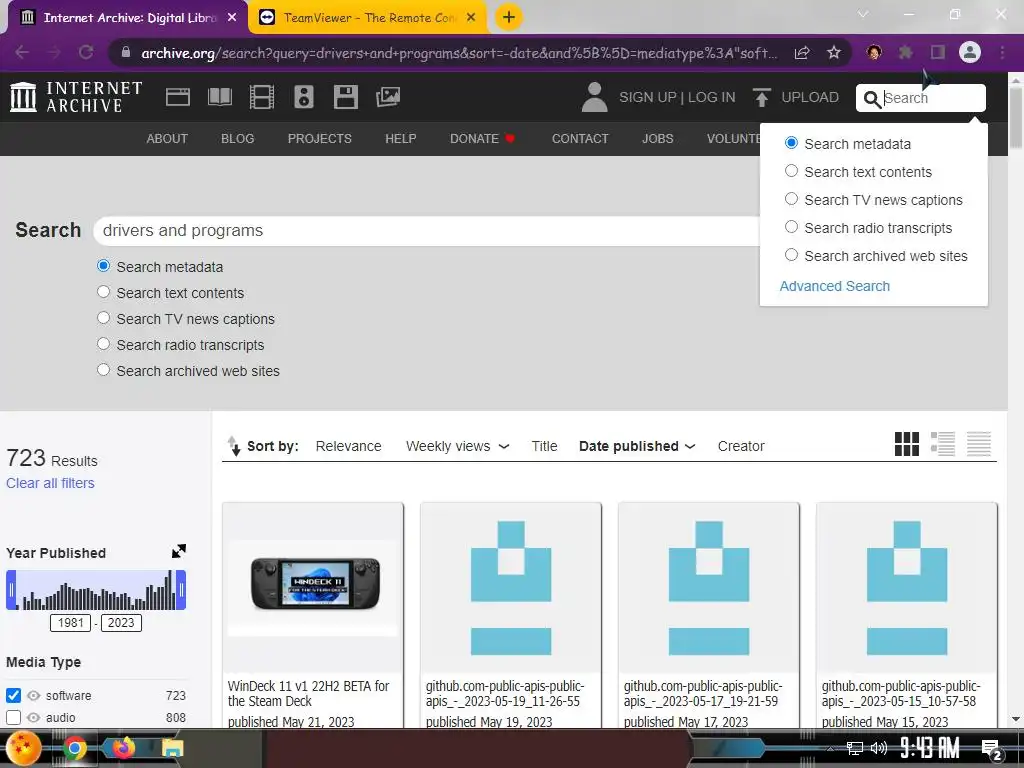This screenshot has width=1024, height=768.
Task: Open the Software floppy-disk icon
Action: [x=345, y=97]
